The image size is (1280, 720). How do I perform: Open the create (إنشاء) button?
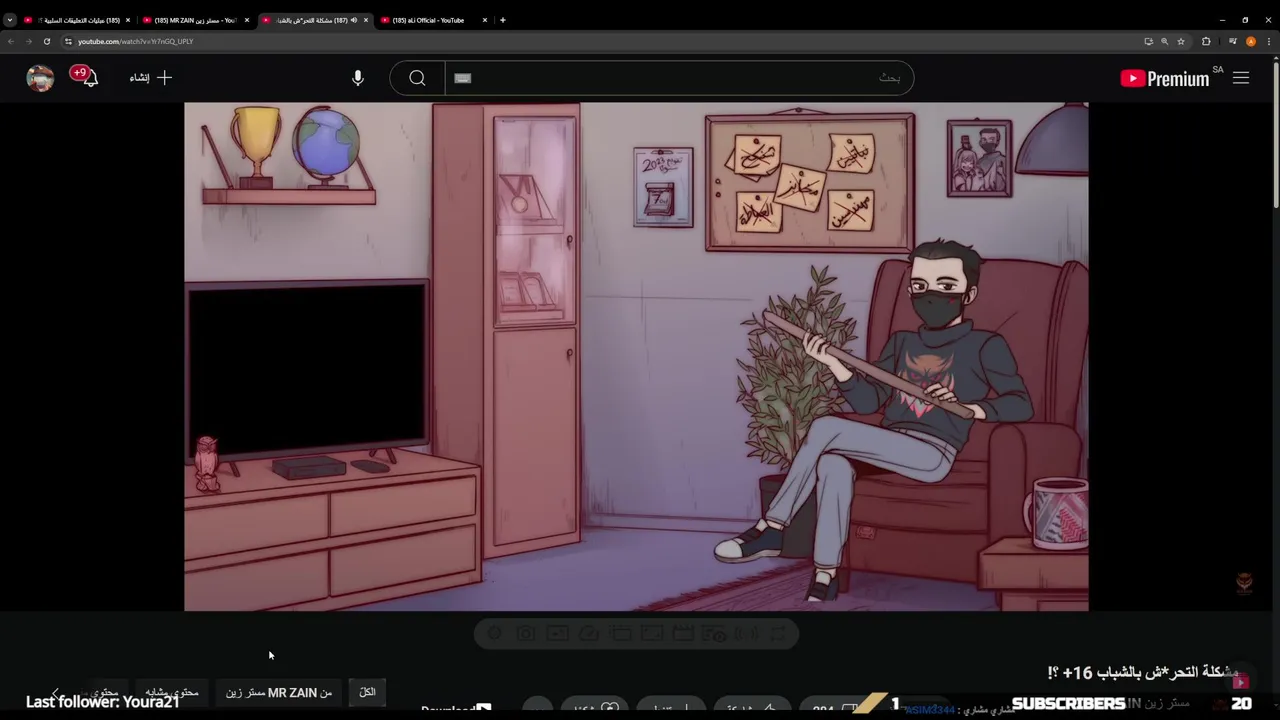point(151,77)
